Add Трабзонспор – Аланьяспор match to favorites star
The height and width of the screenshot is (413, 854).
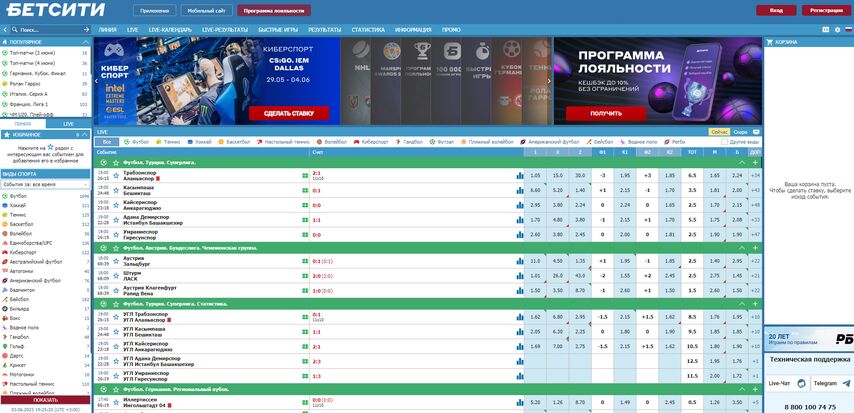[x=115, y=175]
